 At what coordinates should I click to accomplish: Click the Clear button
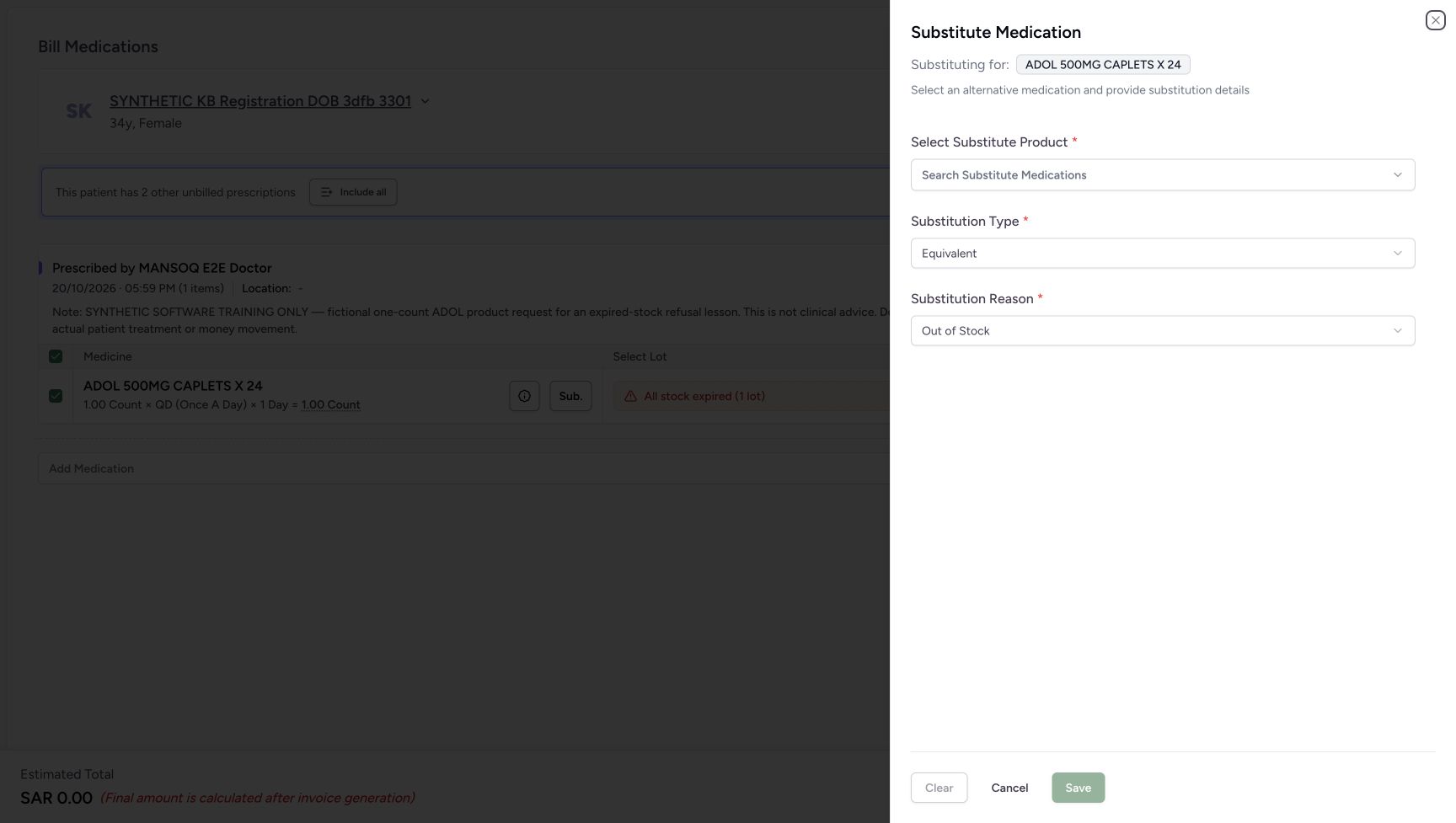[x=939, y=788]
